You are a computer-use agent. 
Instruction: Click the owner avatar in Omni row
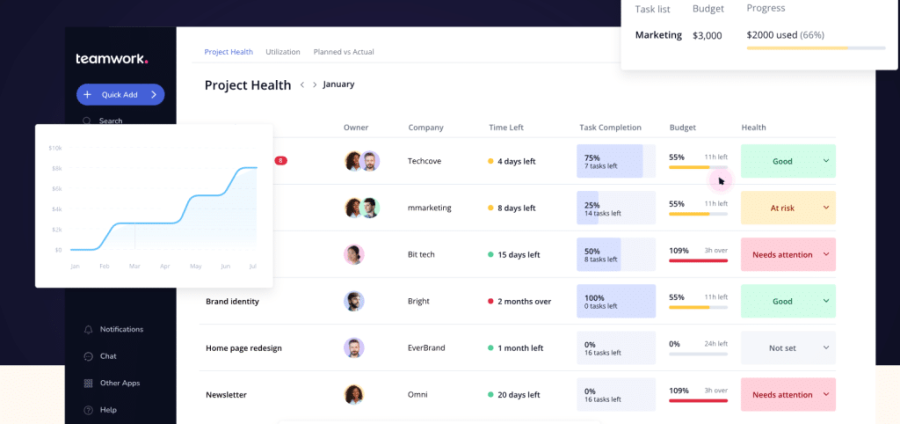(x=354, y=395)
